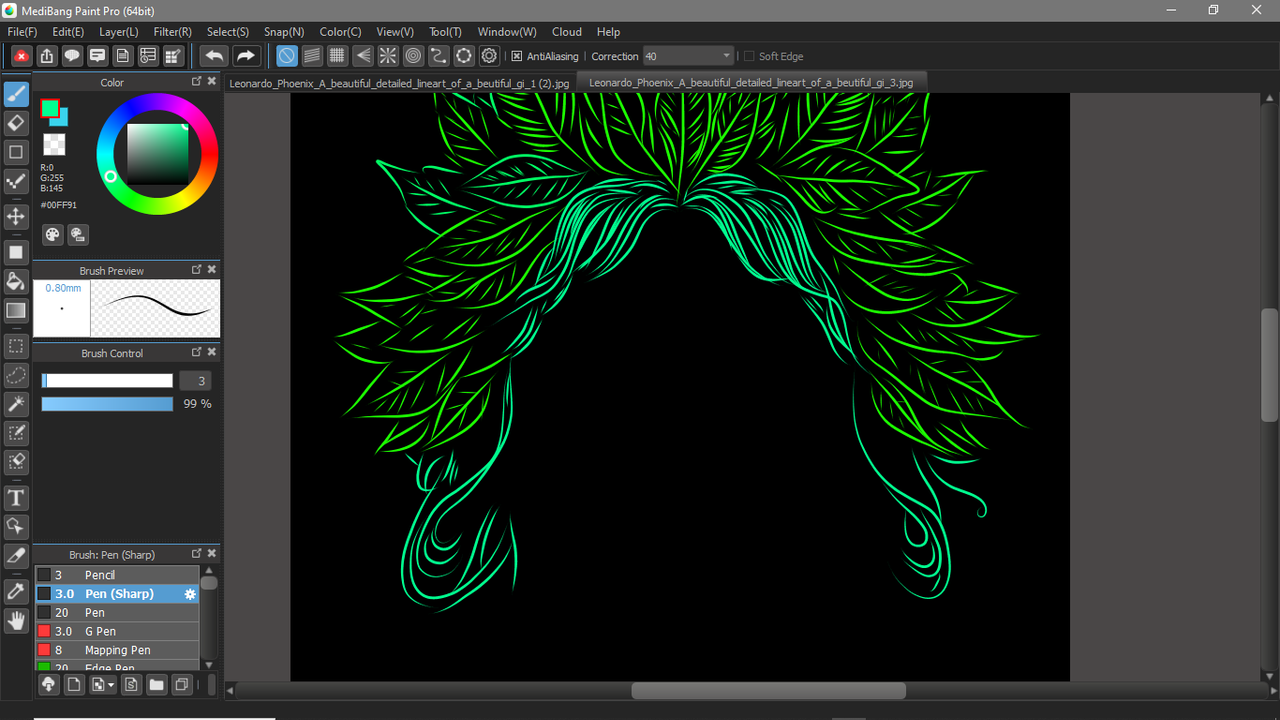1280x720 pixels.
Task: Open the Filter(R) menu
Action: [x=173, y=32]
